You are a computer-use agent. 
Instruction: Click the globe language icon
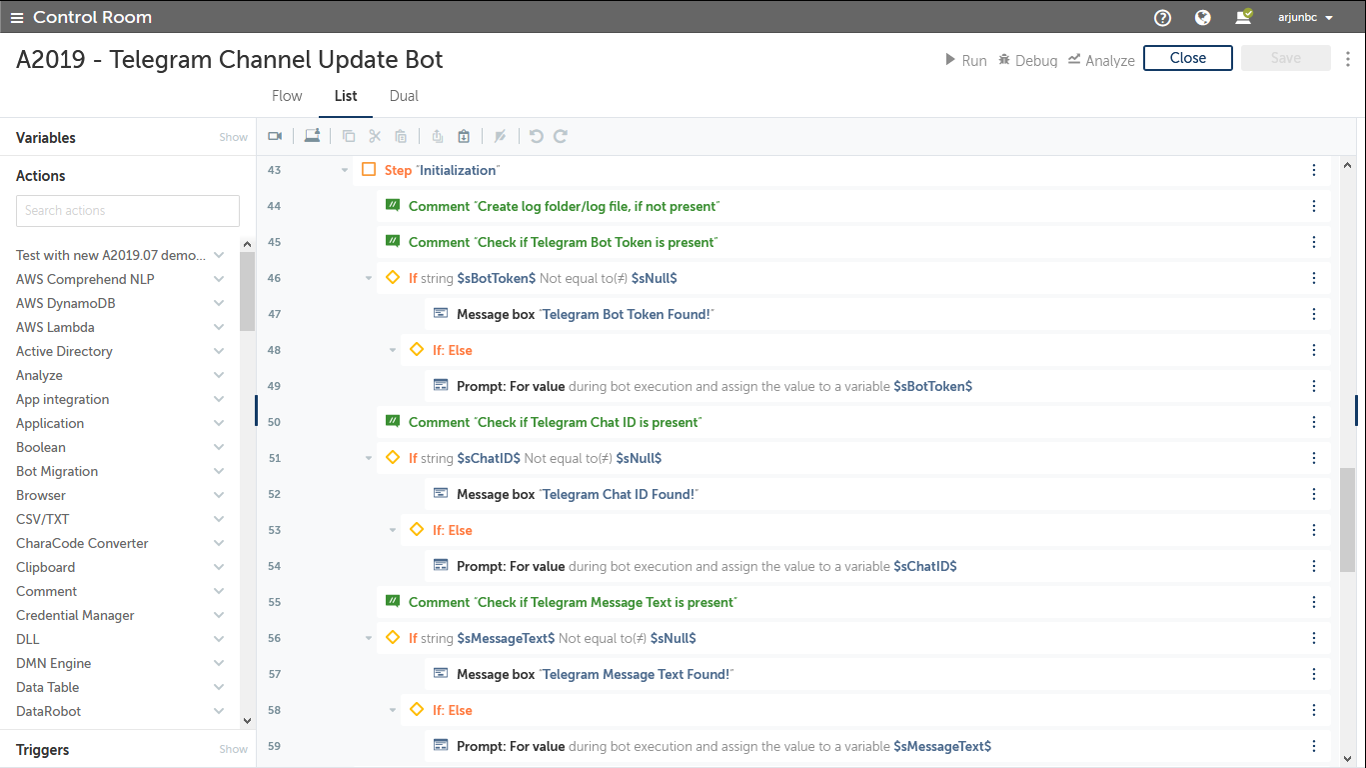(1203, 17)
